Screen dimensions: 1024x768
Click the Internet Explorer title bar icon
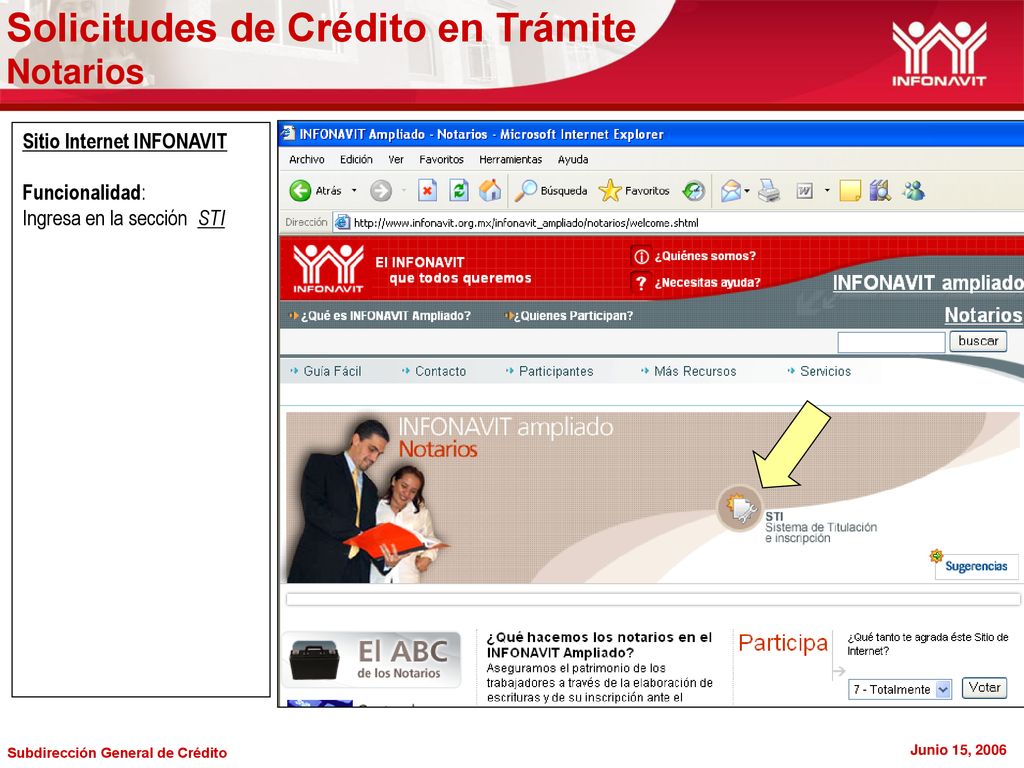coord(288,134)
